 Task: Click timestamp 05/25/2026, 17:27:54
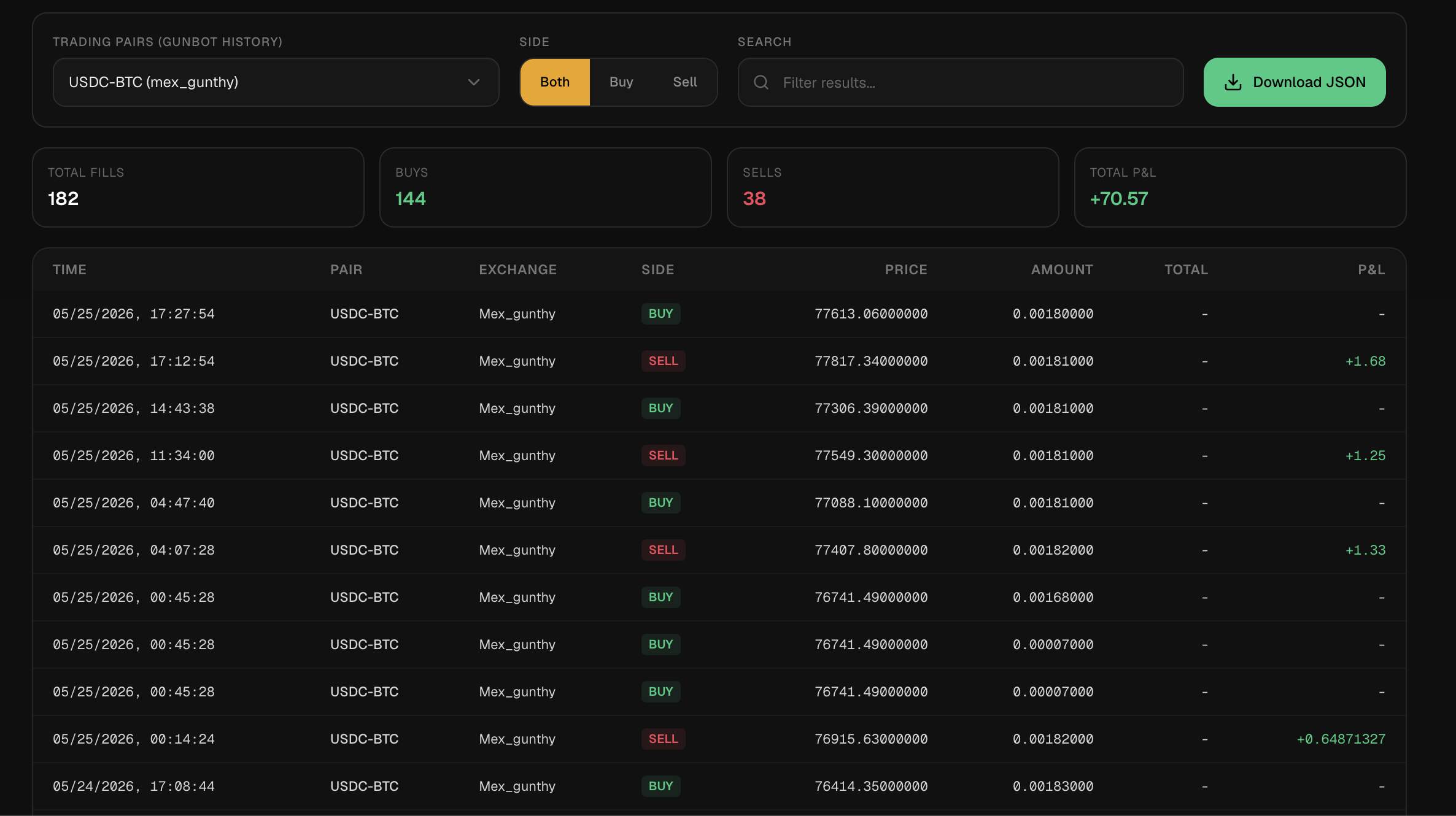(134, 314)
